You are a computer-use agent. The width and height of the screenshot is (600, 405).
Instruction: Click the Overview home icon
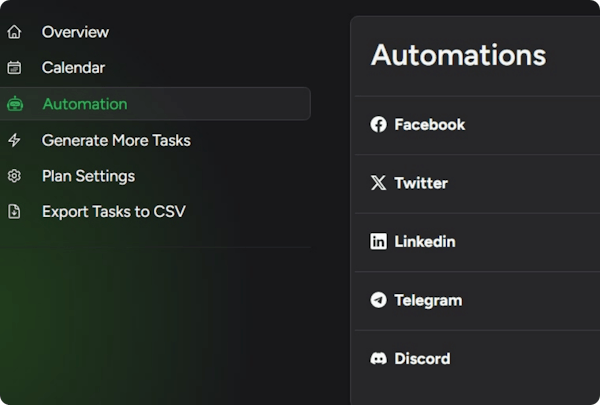[x=14, y=32]
